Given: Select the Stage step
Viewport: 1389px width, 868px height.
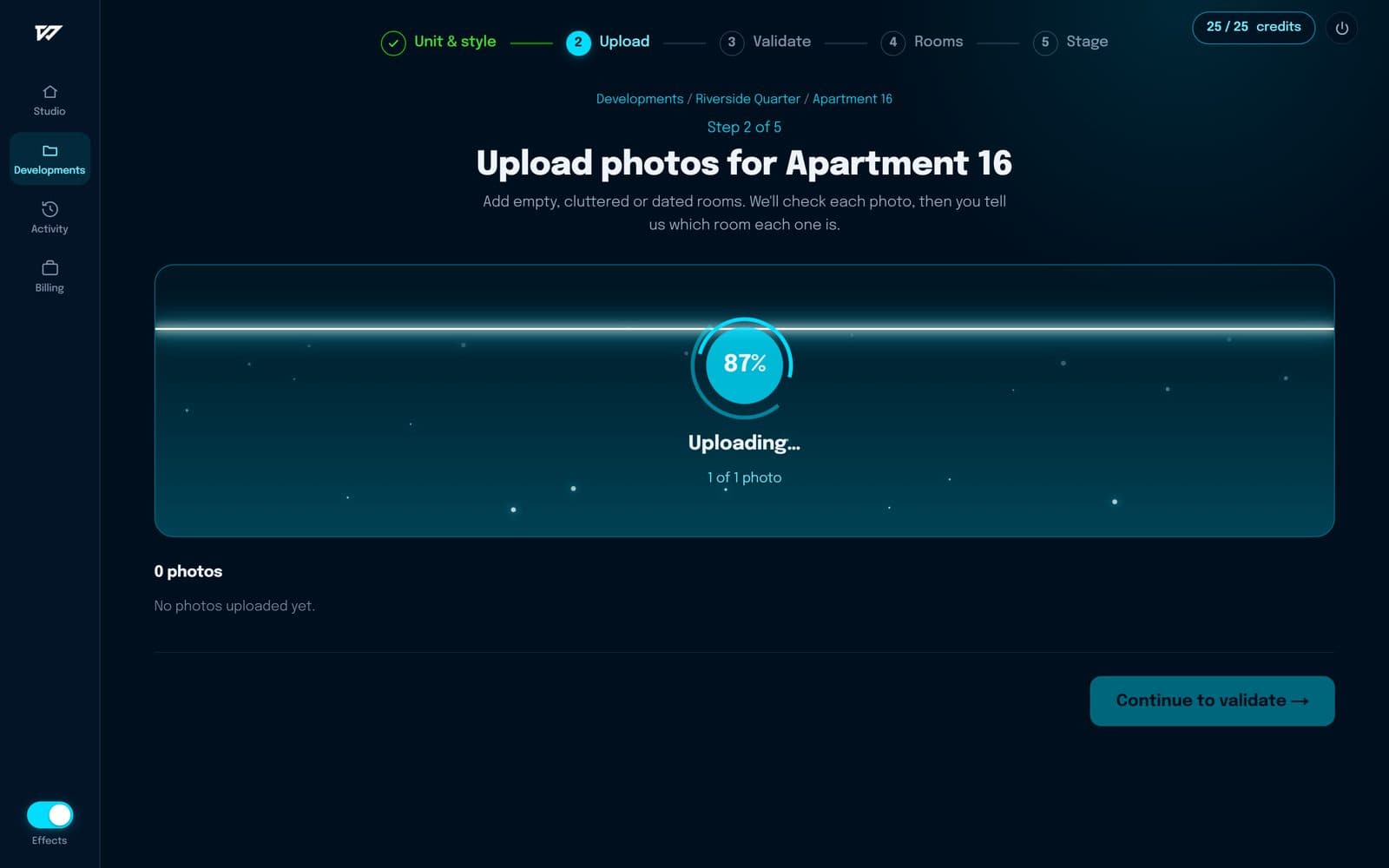Looking at the screenshot, I should click(1070, 42).
